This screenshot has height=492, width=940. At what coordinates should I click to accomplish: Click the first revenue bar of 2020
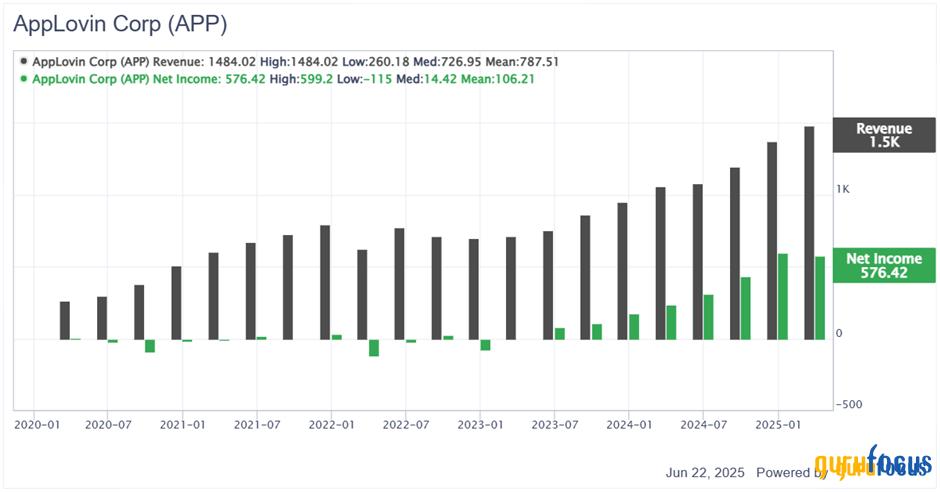tap(65, 321)
